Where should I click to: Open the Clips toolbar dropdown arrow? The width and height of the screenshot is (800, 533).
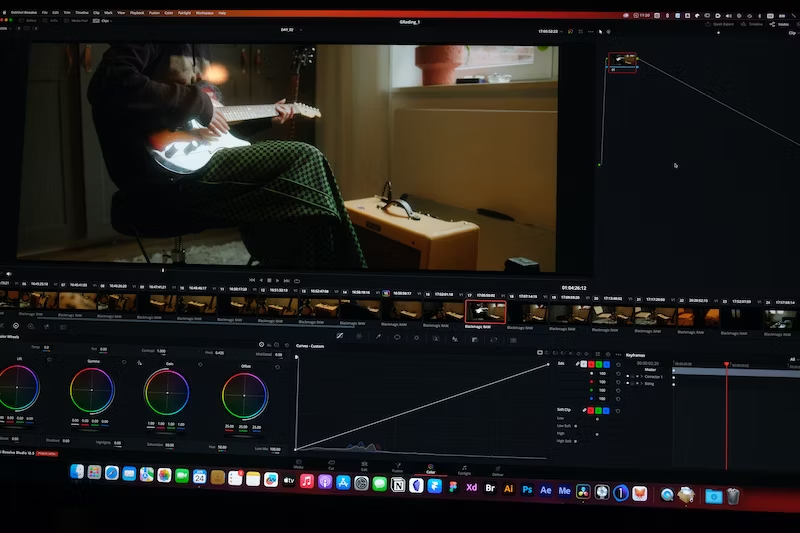pyautogui.click(x=110, y=21)
